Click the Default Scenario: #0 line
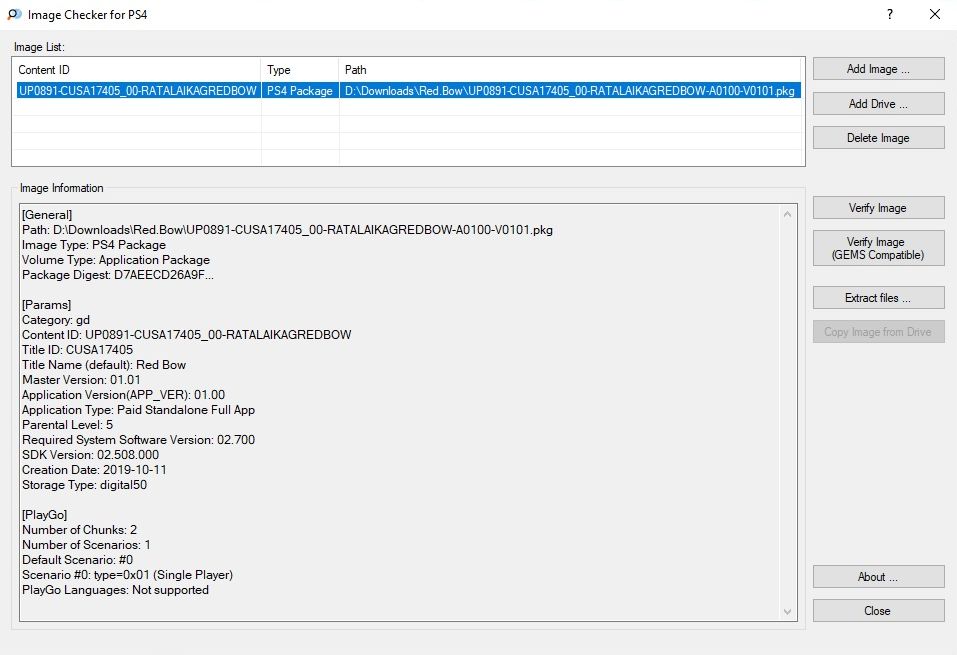This screenshot has width=957, height=655. point(78,560)
